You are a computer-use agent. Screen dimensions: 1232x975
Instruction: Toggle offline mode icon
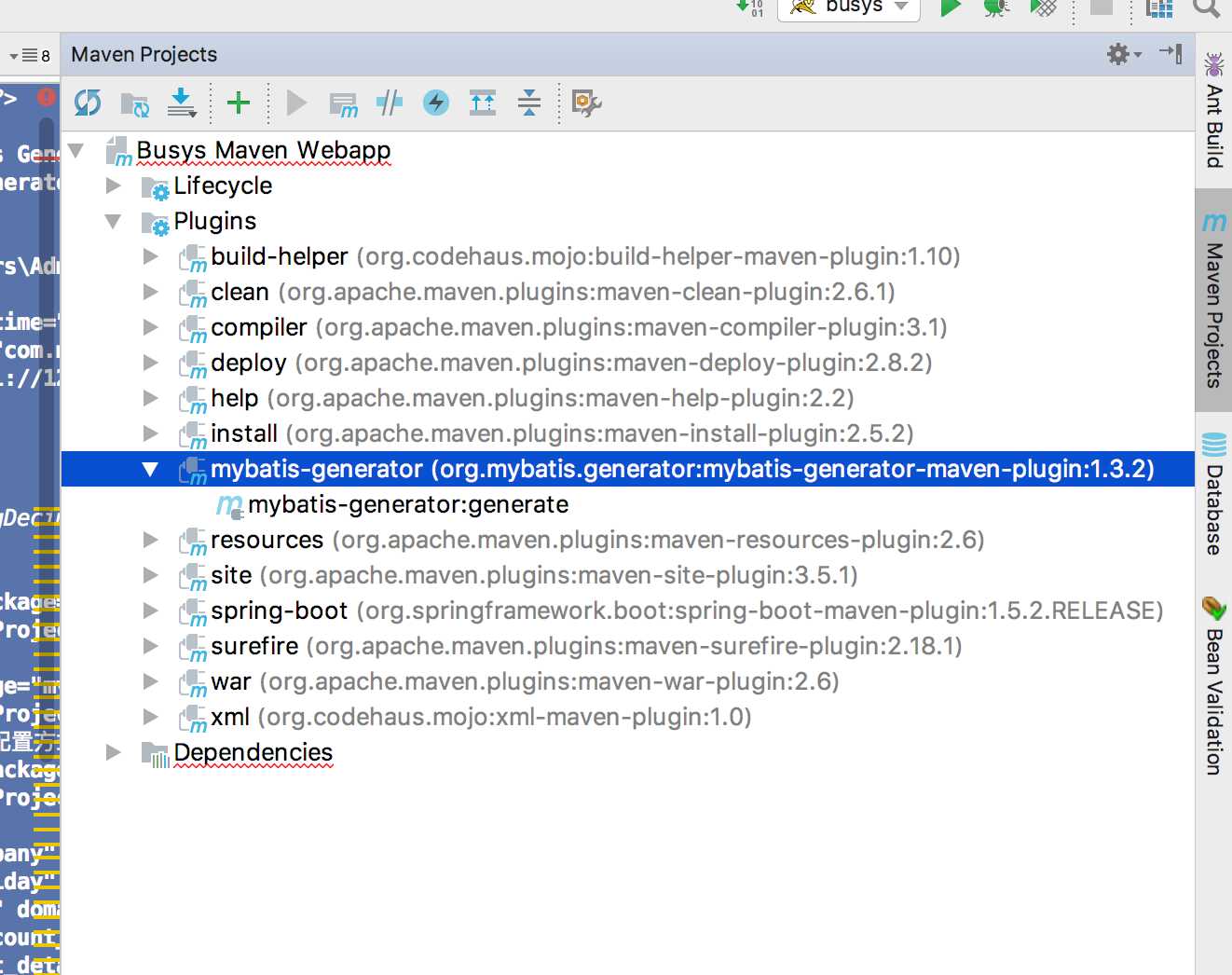390,103
